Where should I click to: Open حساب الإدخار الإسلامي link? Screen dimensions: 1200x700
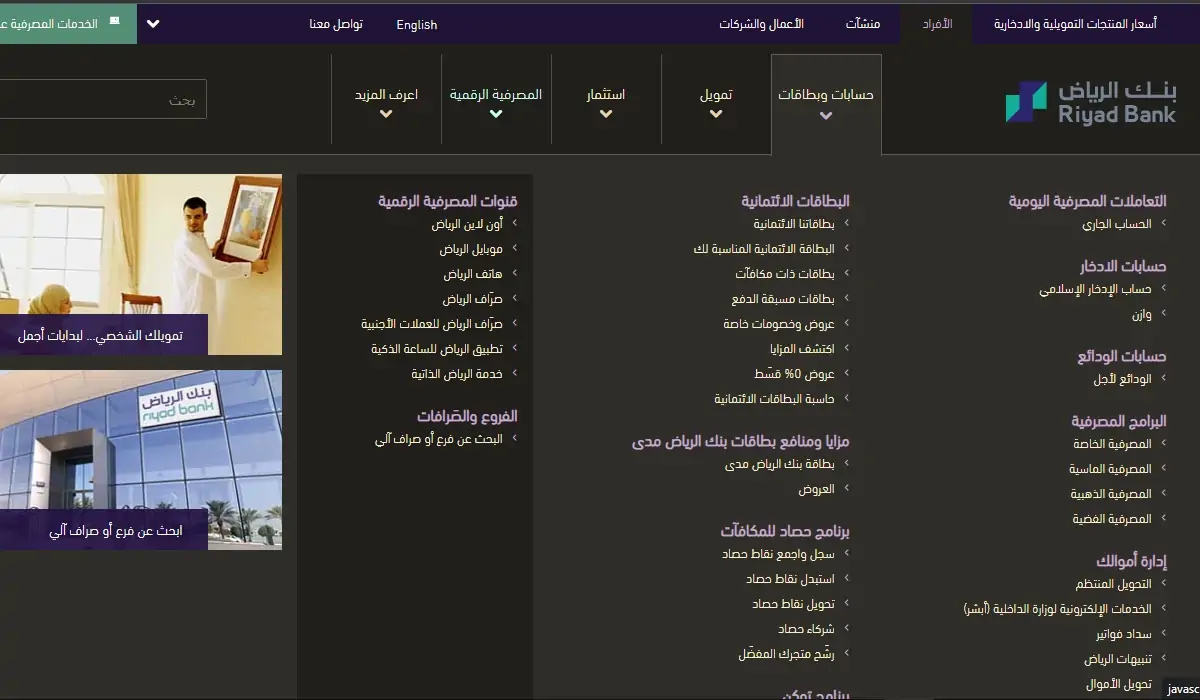click(x=1095, y=290)
